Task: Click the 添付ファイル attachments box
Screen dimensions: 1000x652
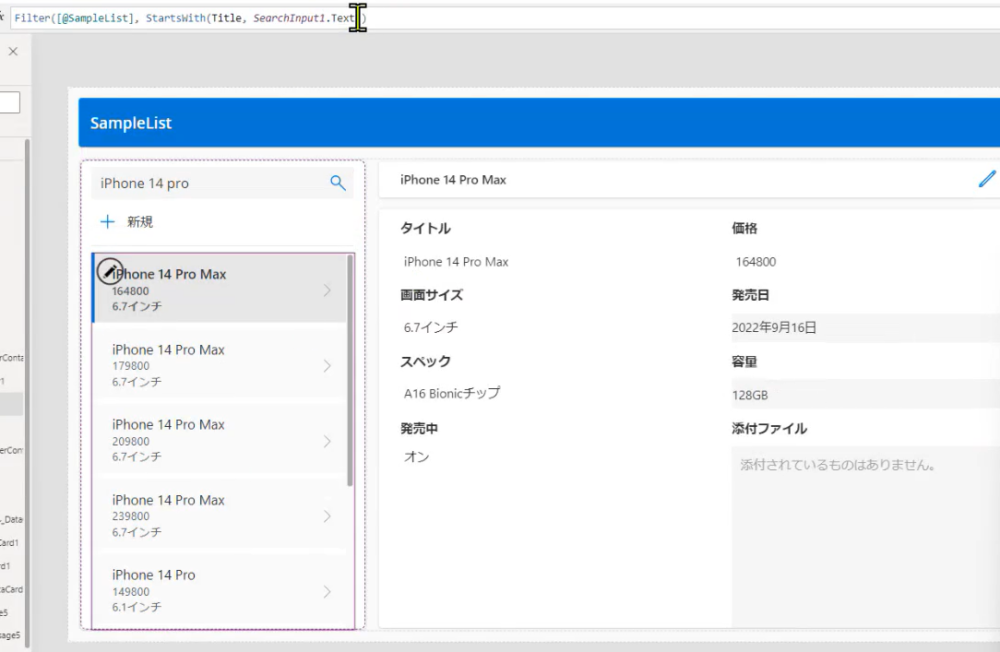Action: (865, 536)
